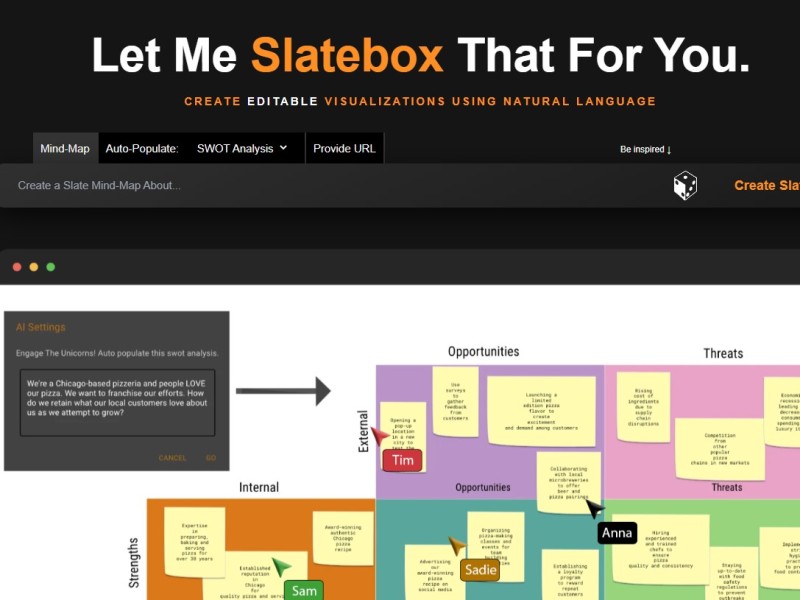Select the black Anna name tag

[x=617, y=533]
